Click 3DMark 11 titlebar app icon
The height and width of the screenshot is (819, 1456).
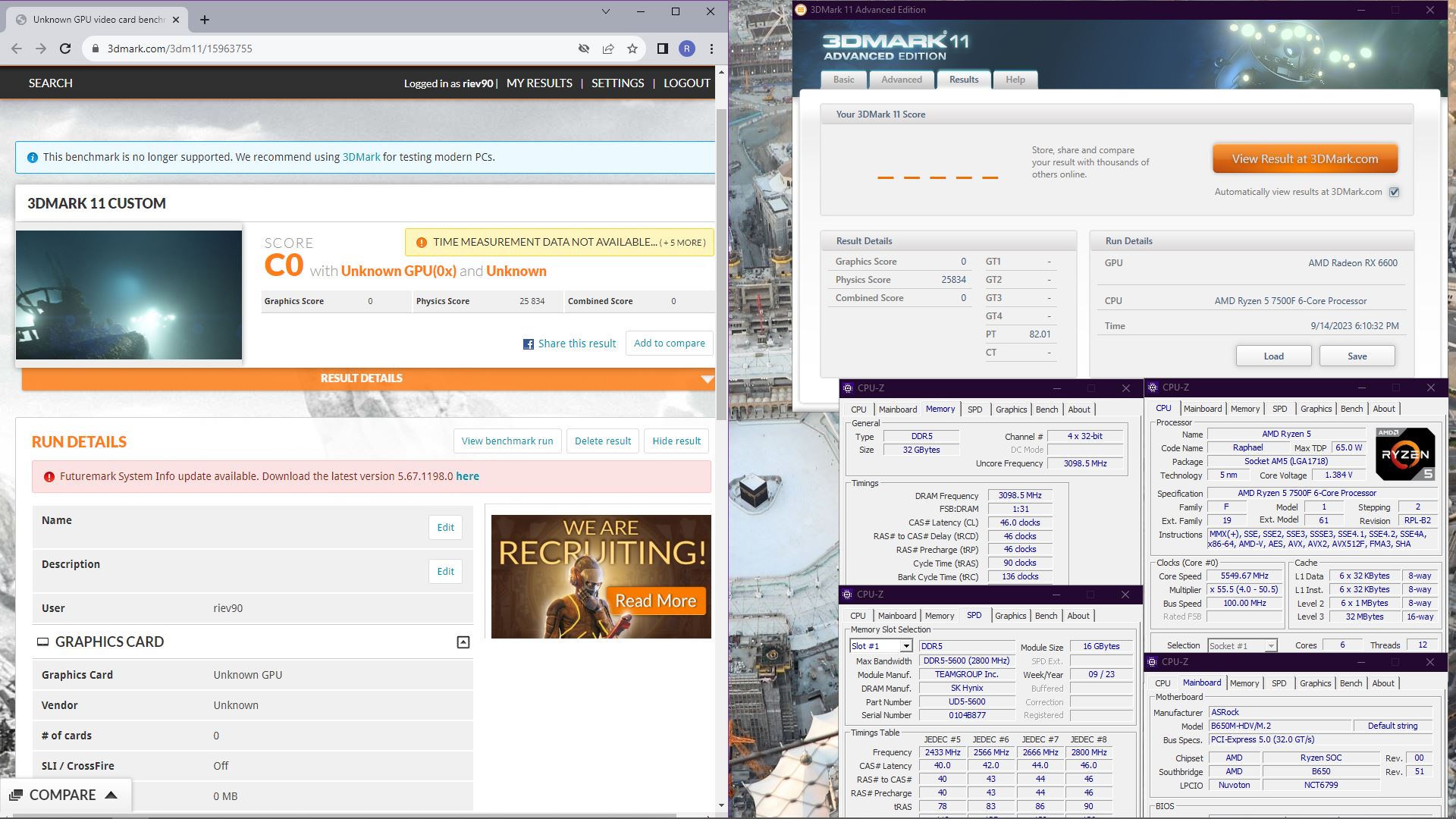click(x=801, y=10)
